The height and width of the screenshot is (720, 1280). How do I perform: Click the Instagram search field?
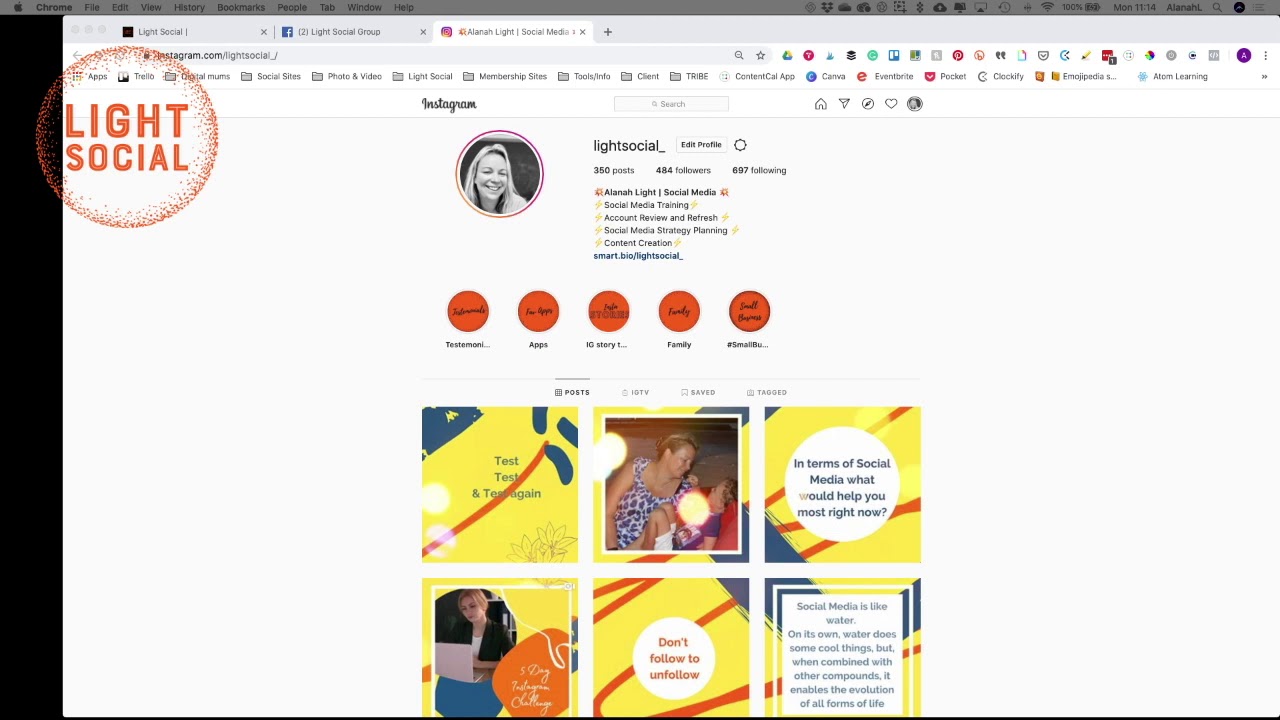pos(671,104)
